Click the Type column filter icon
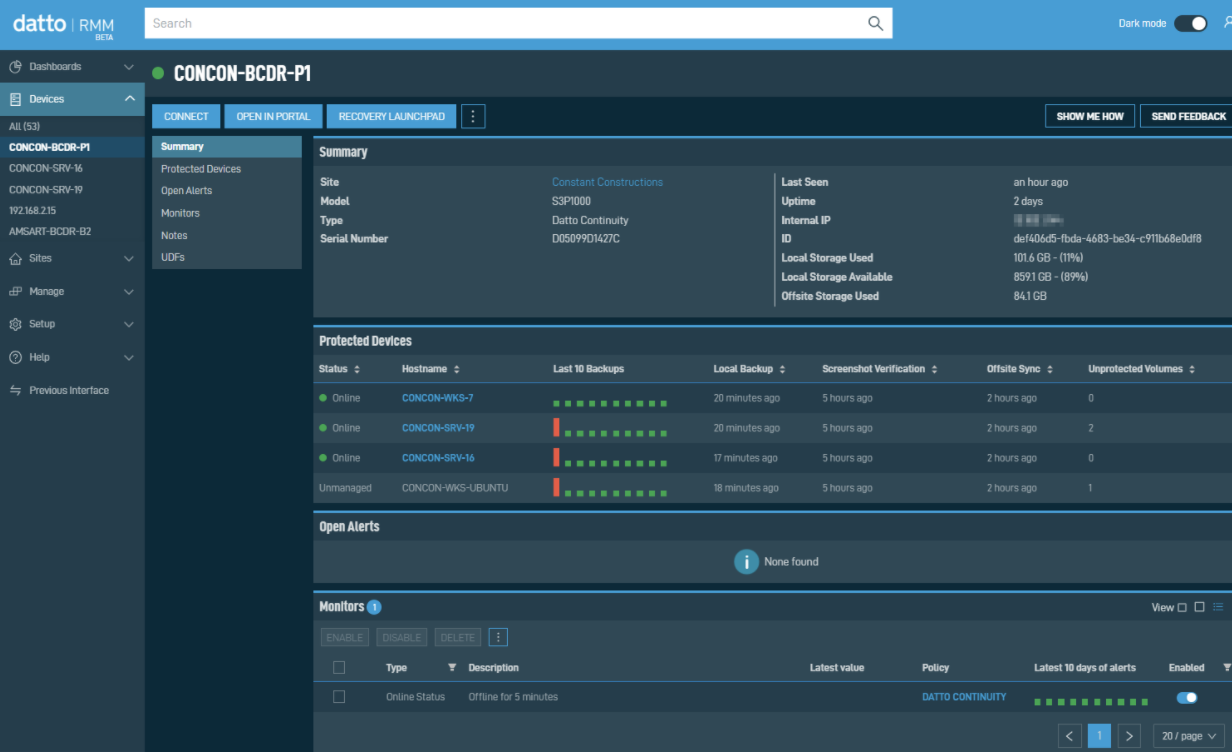This screenshot has width=1232, height=752. 451,667
